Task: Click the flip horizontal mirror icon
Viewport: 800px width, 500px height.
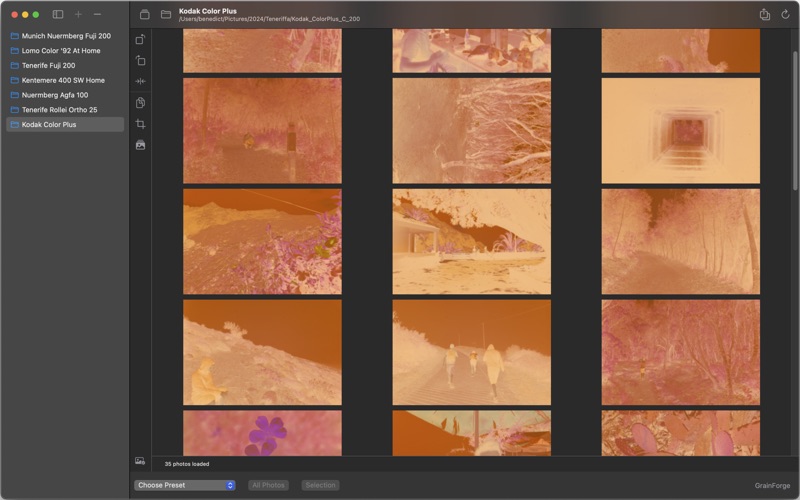Action: point(140,81)
